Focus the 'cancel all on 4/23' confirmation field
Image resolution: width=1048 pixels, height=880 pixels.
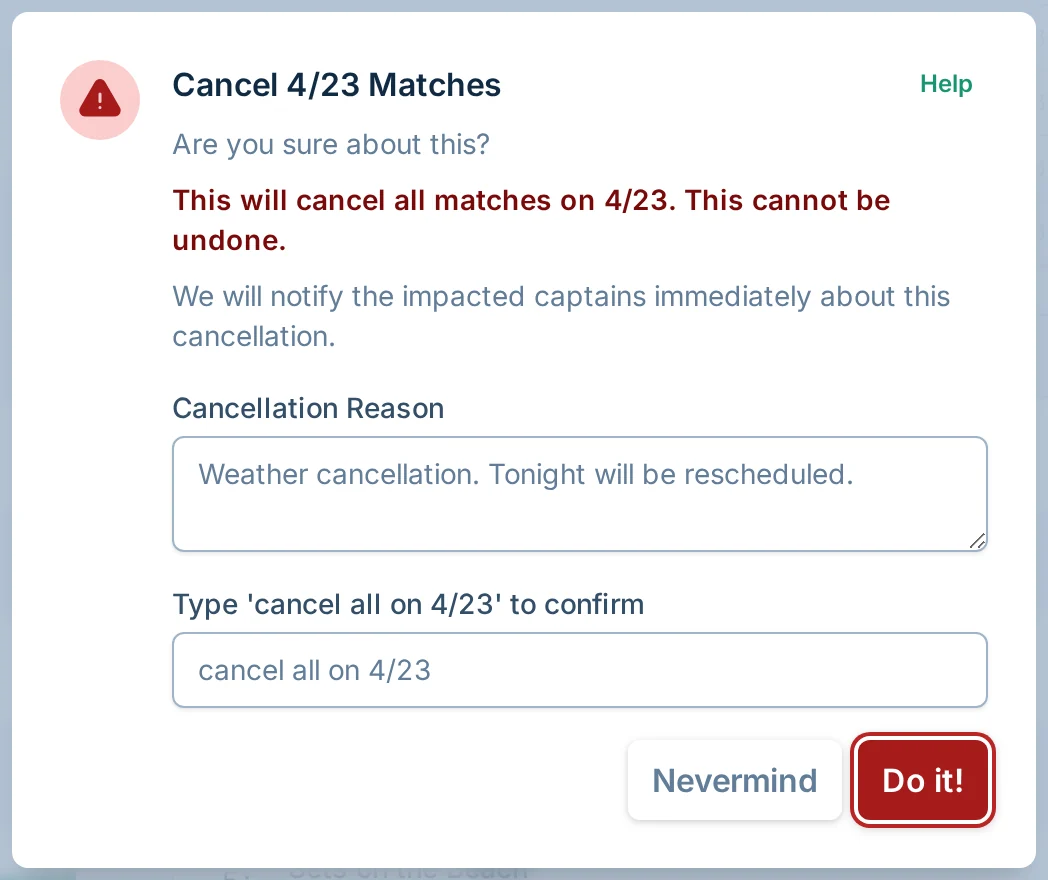580,670
